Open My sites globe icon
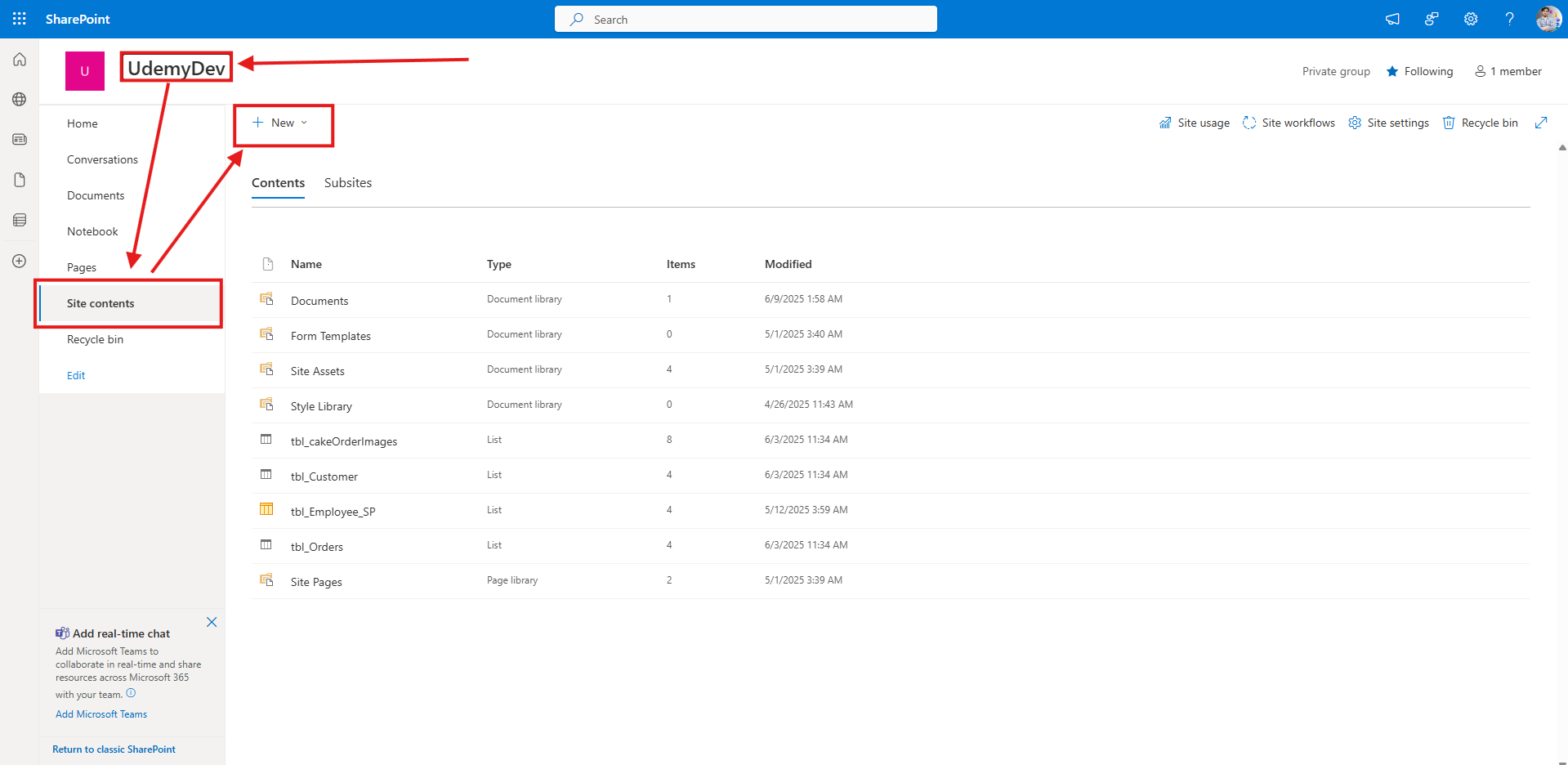 pos(20,100)
